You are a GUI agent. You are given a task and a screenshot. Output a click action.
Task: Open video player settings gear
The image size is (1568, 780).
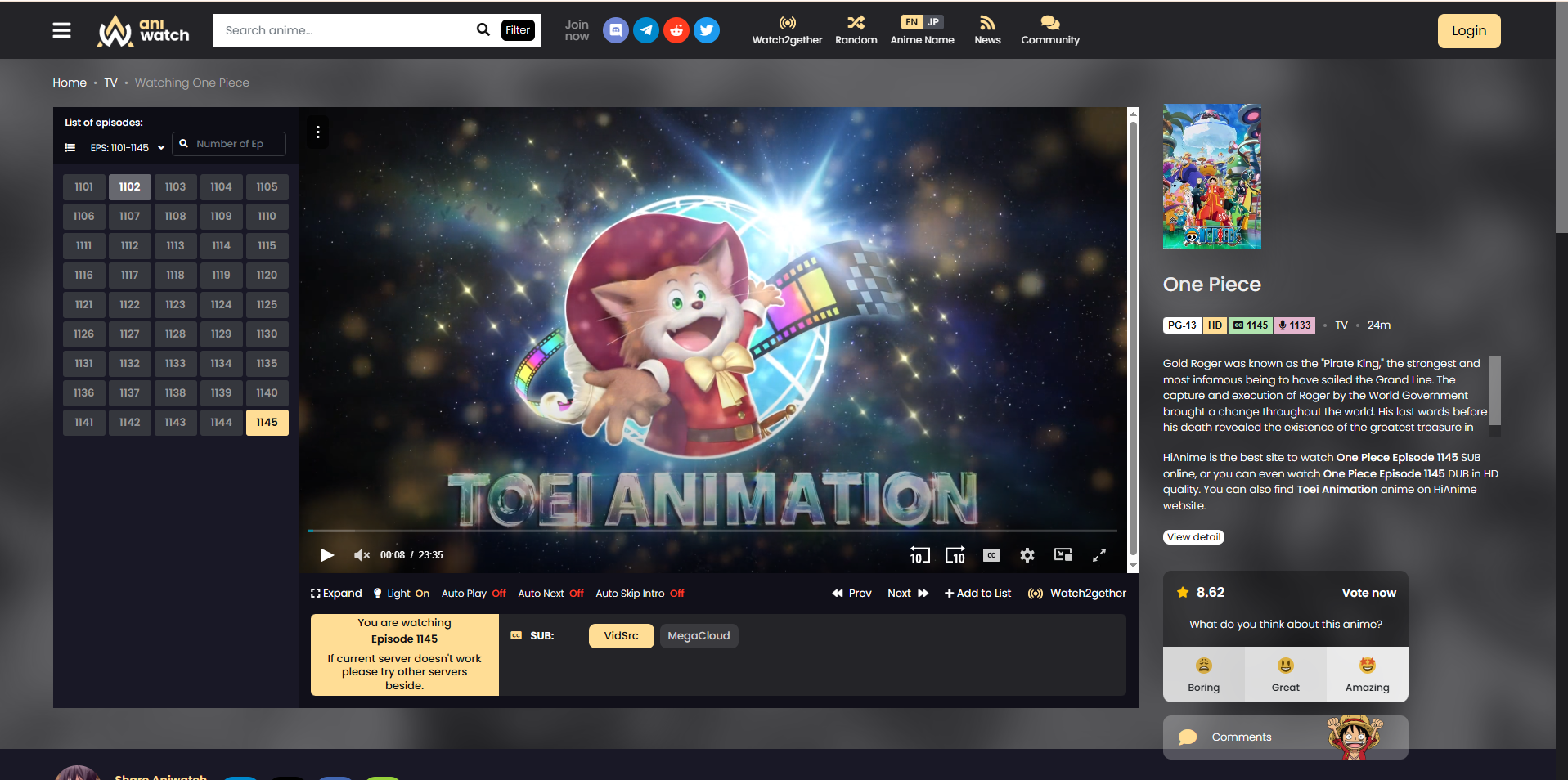1027,555
